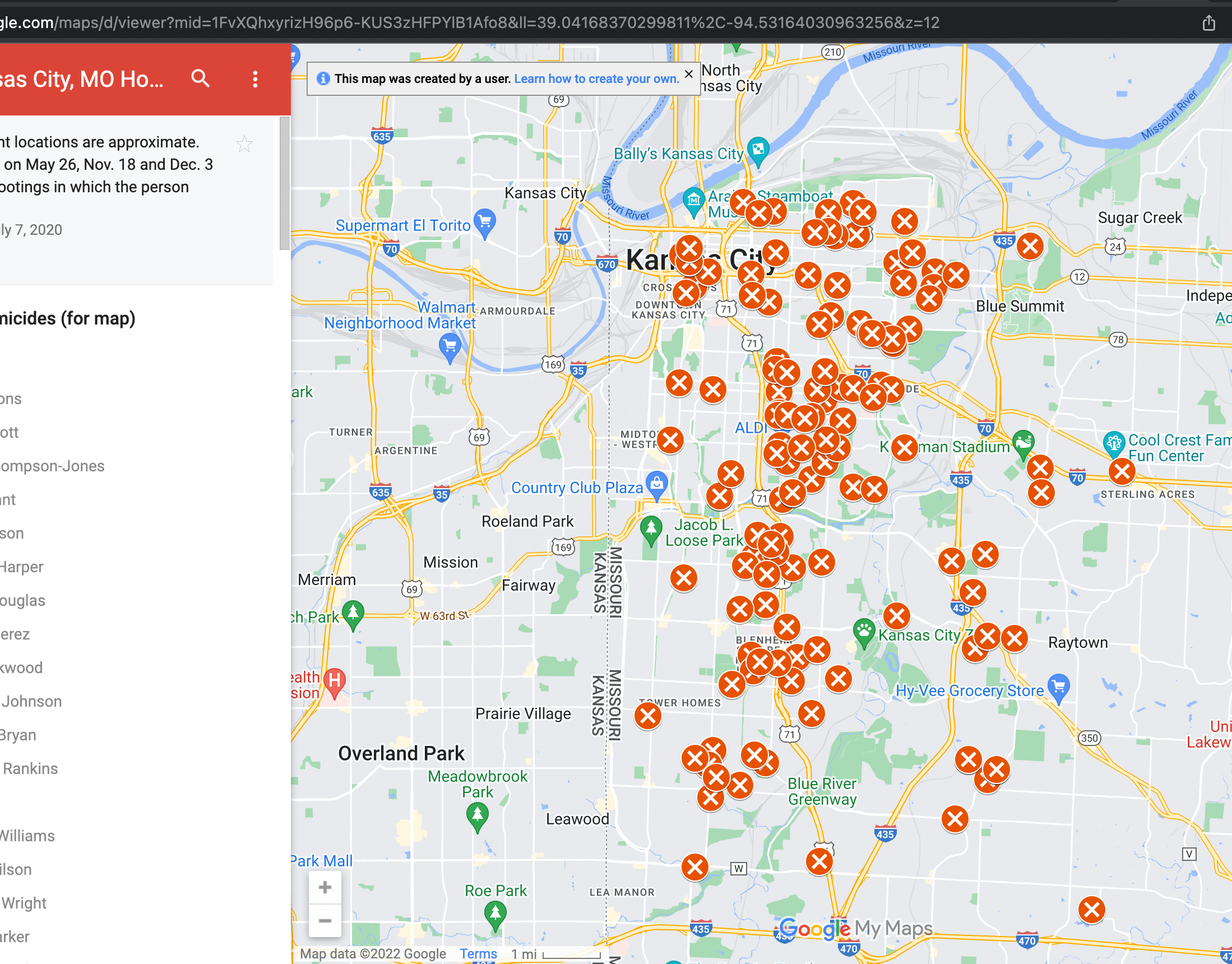Click the Cool Crest Family Fun Center pin

coord(1114,446)
